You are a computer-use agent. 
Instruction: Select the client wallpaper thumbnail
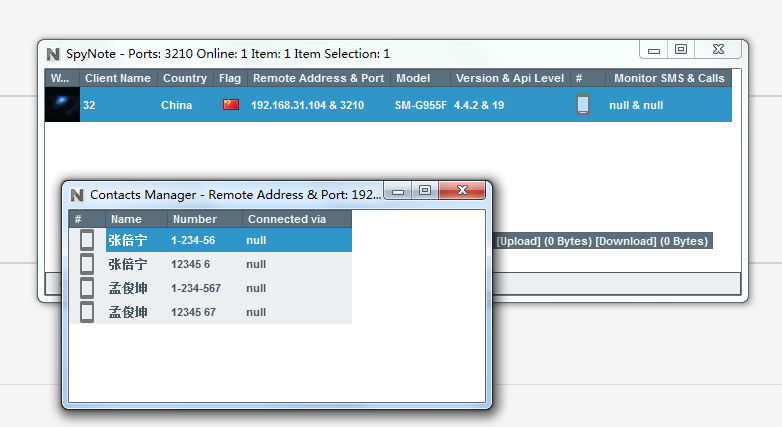pos(62,105)
